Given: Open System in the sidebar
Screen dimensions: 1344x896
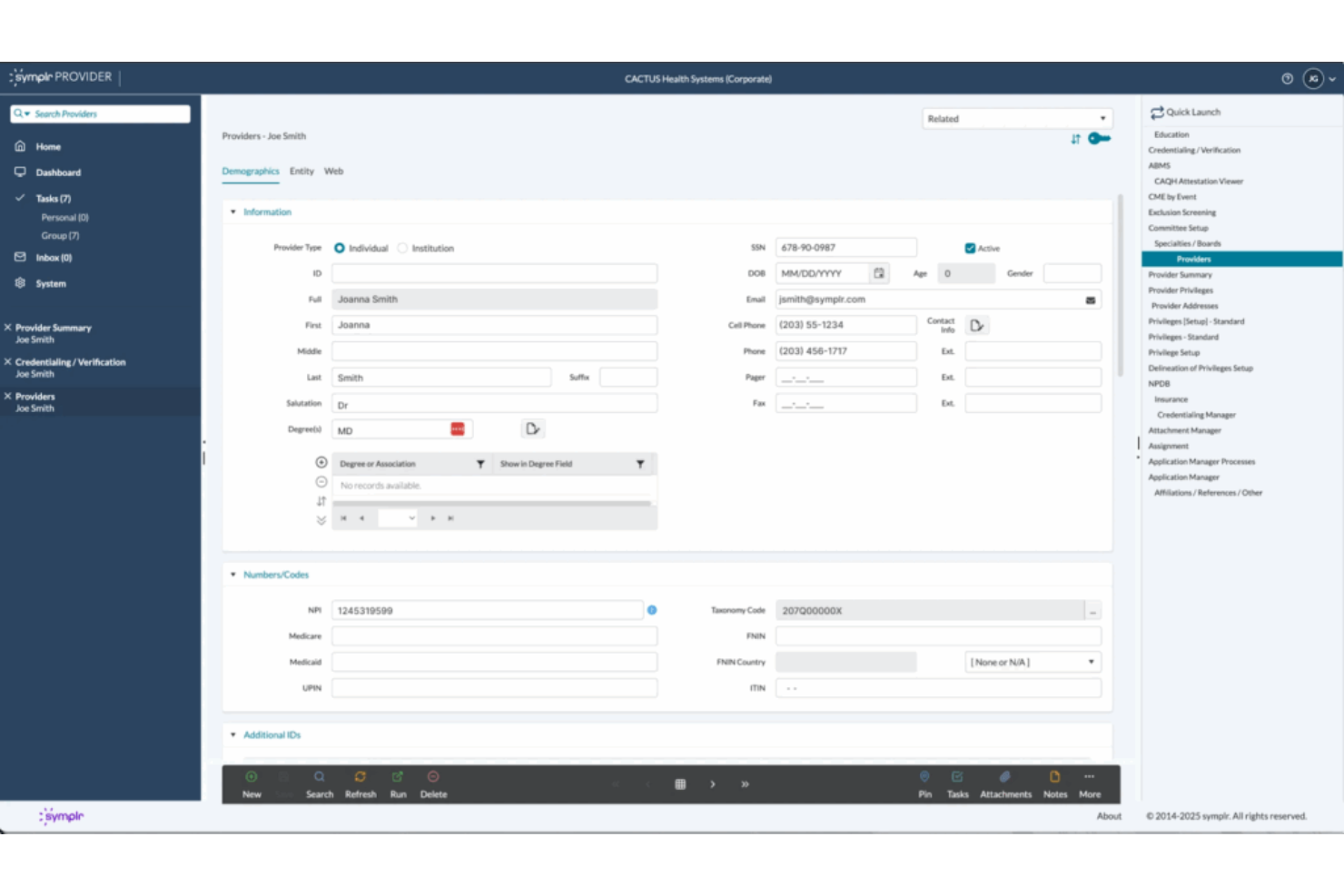Looking at the screenshot, I should point(51,284).
